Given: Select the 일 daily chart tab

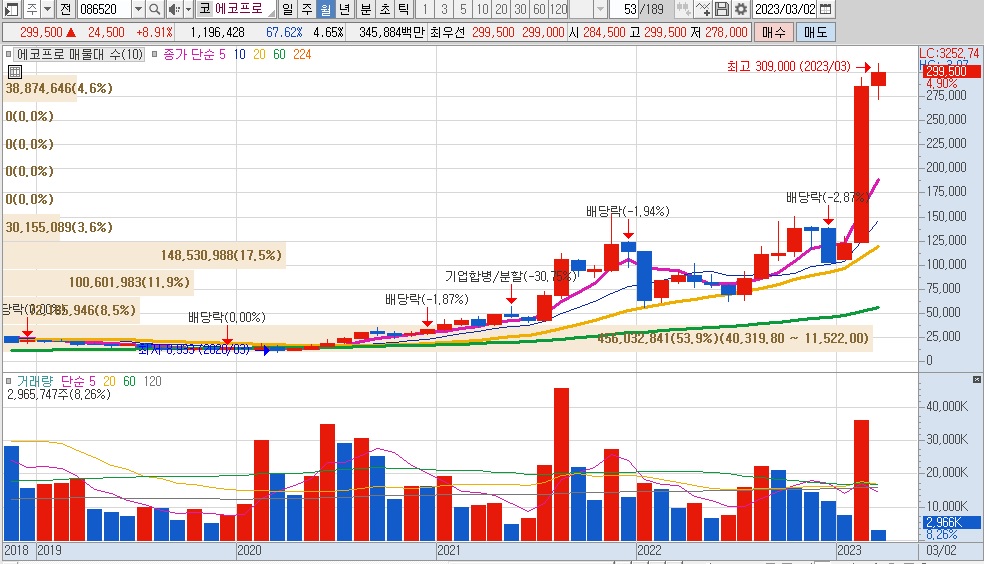Looking at the screenshot, I should [287, 9].
